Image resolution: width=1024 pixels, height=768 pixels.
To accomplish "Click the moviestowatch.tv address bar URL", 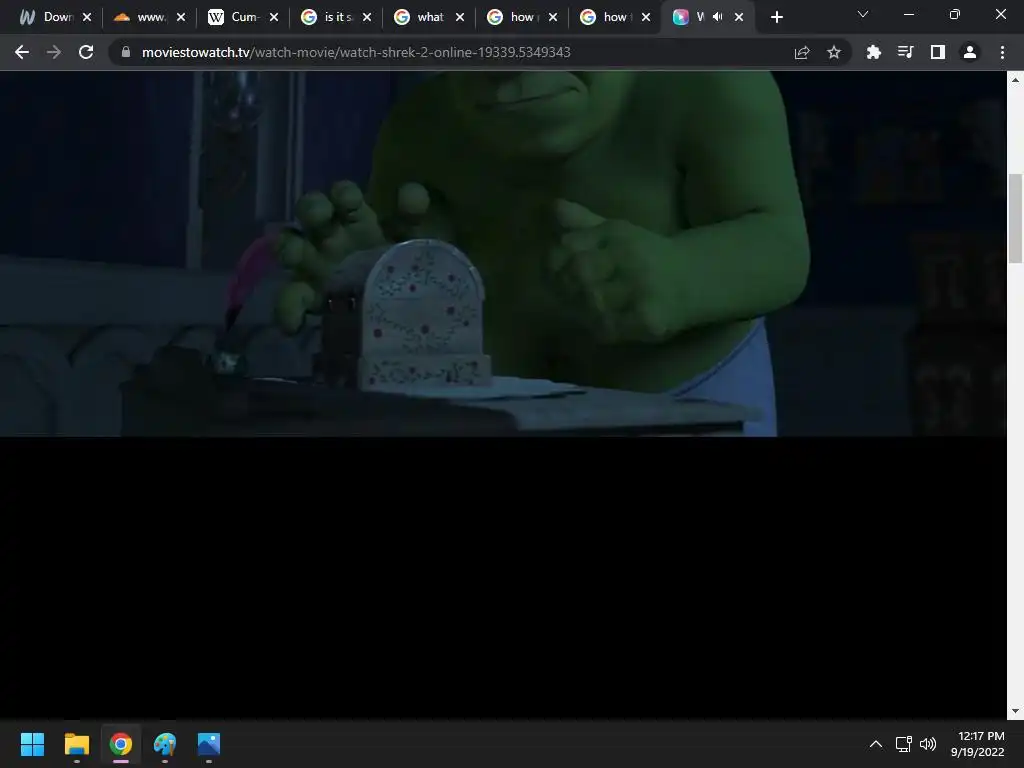I will [x=356, y=52].
